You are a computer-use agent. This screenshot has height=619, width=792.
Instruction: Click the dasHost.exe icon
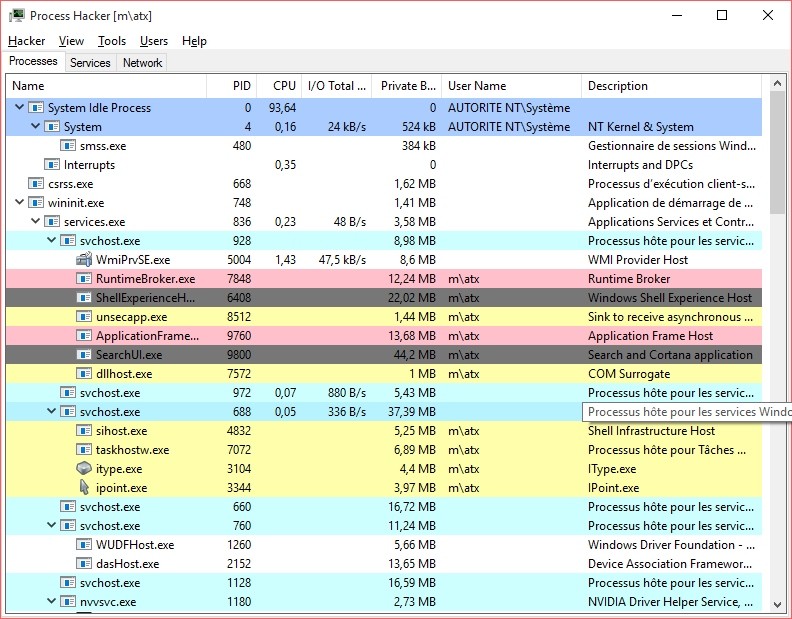(83, 564)
